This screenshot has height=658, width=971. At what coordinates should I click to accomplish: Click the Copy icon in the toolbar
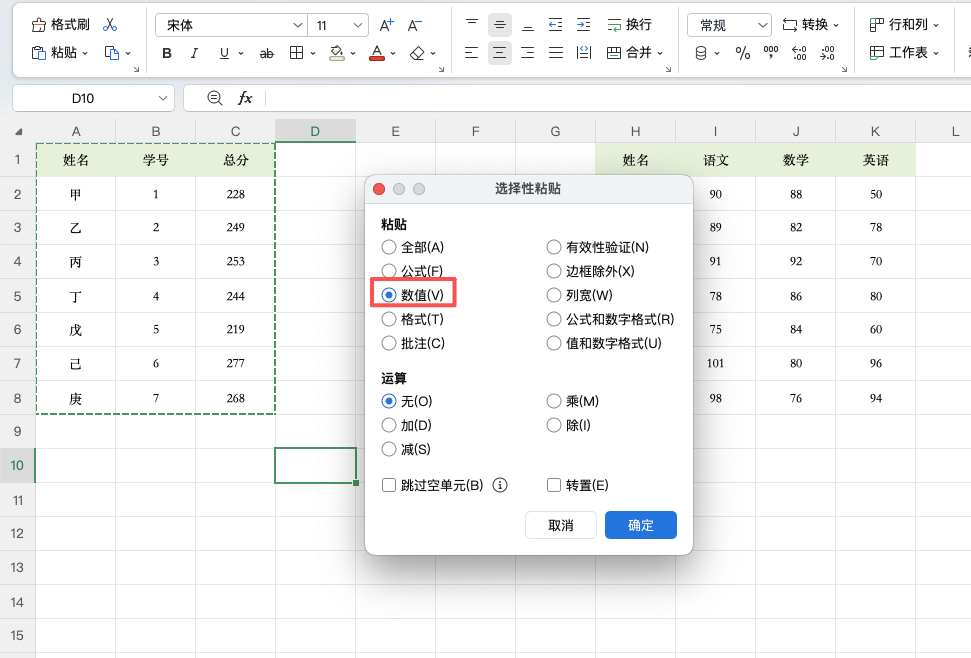pos(112,53)
